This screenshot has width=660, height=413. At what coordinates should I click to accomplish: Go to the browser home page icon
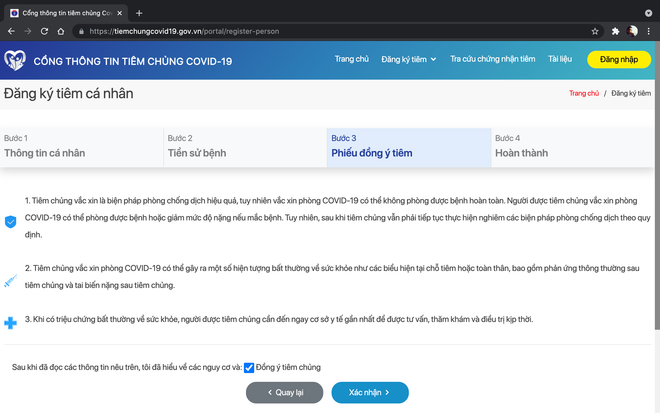click(62, 31)
